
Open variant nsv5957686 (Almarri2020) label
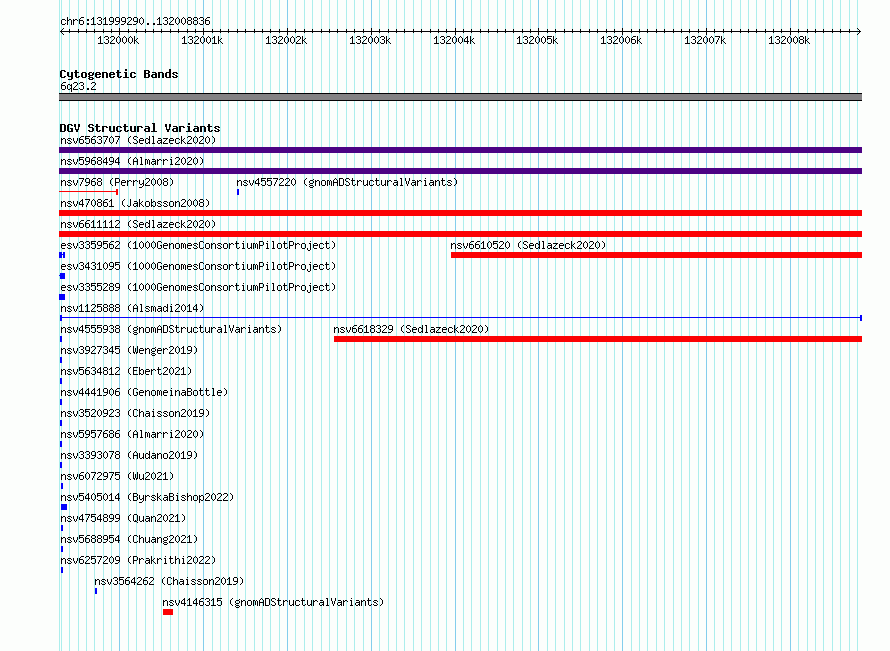tap(132, 434)
